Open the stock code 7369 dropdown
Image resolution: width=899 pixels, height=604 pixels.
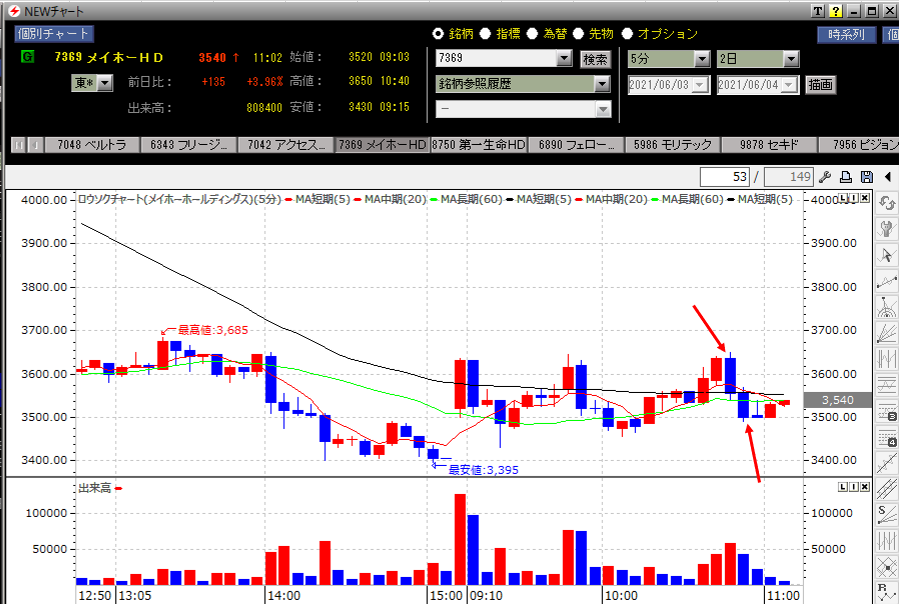(x=564, y=58)
